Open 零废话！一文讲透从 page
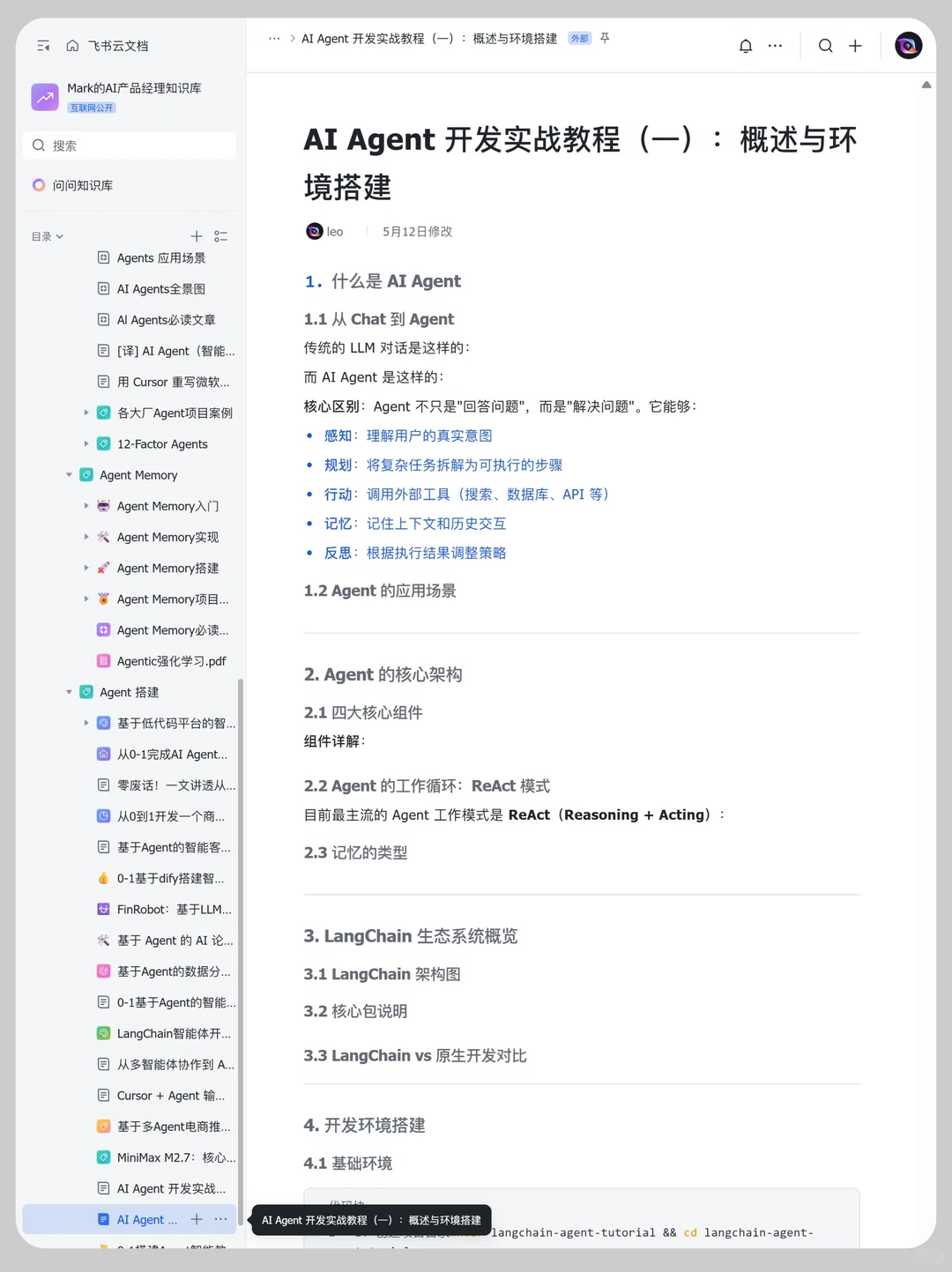The width and height of the screenshot is (952, 1272). (x=176, y=785)
